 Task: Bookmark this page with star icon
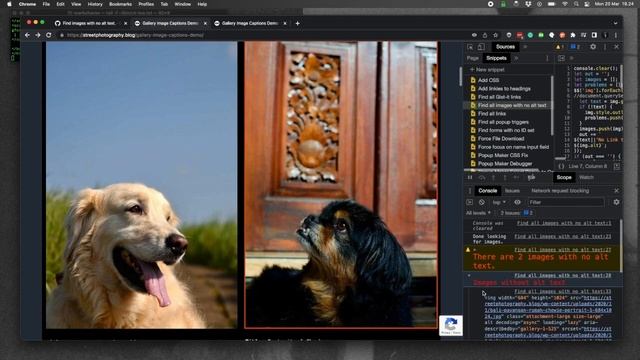click(496, 35)
